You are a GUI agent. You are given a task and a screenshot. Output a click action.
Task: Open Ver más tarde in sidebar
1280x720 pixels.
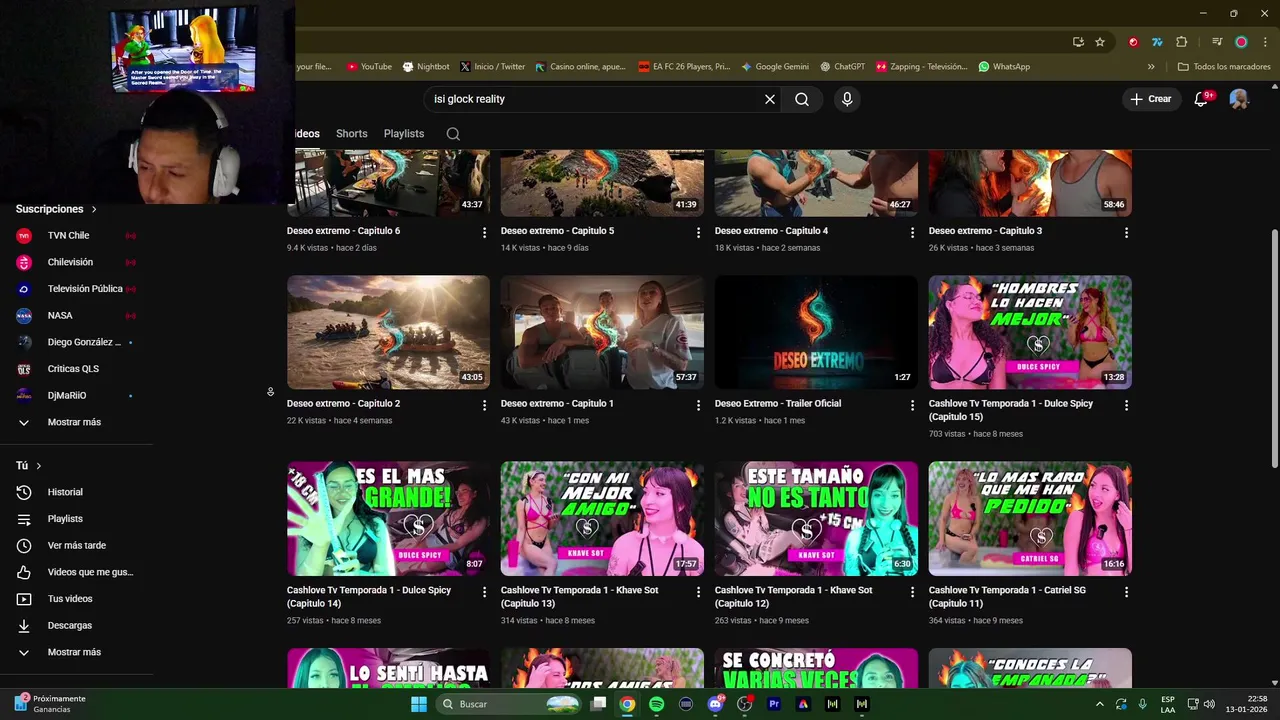coord(76,545)
